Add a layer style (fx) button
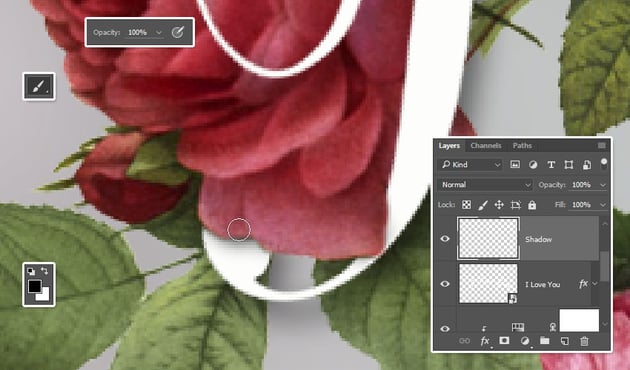Viewport: 630px width, 370px height. coord(485,341)
